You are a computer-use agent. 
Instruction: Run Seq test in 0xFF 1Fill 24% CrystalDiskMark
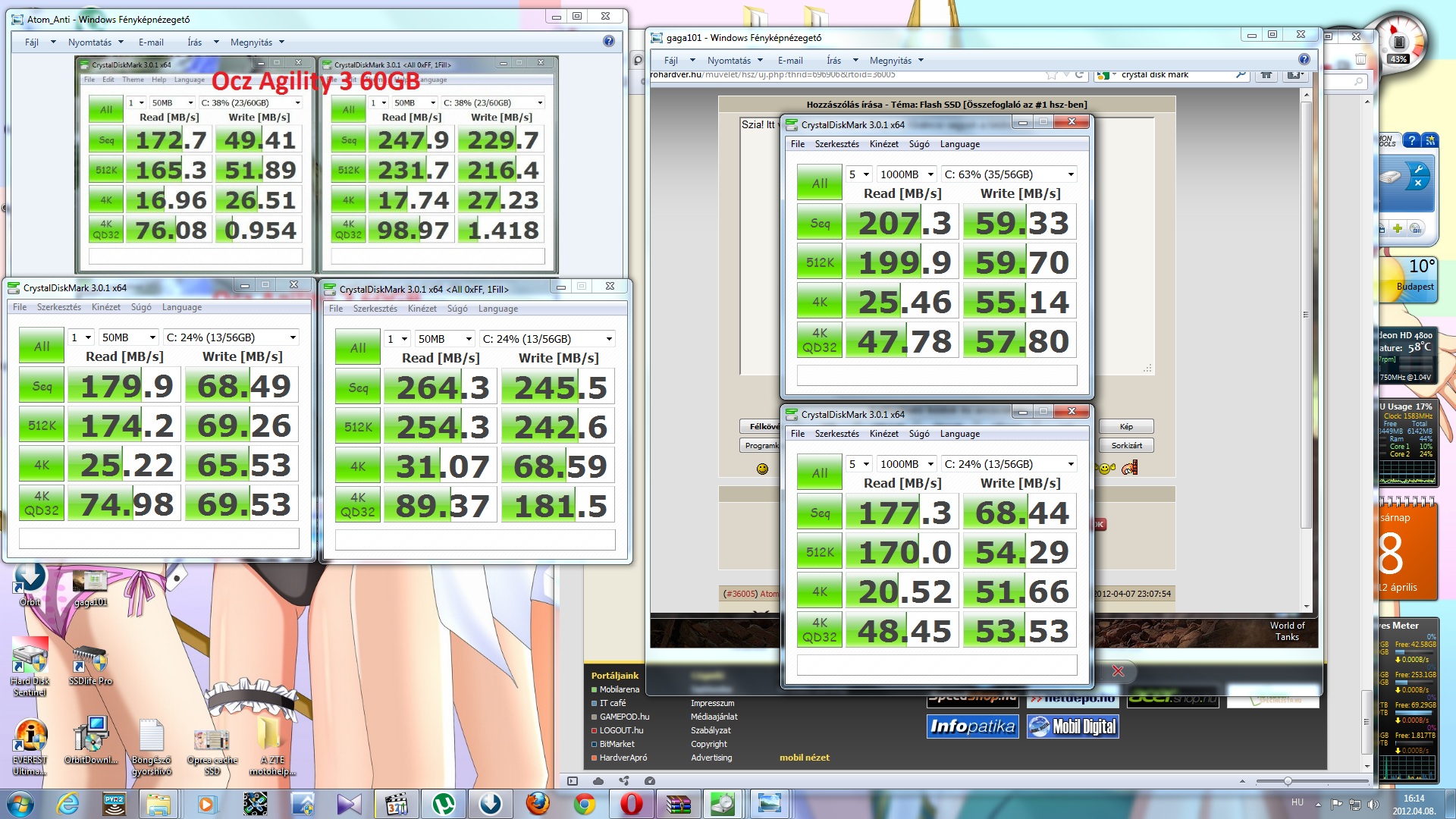coord(358,388)
